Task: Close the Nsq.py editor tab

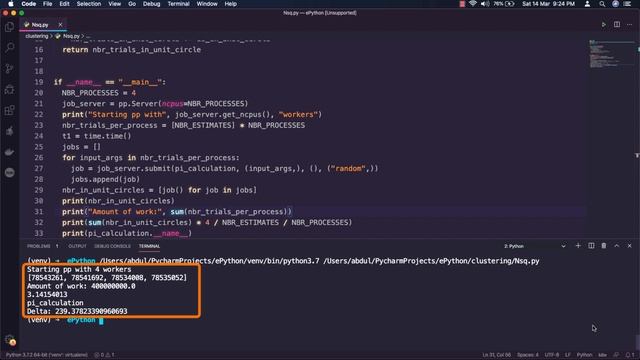Action: click(x=60, y=25)
